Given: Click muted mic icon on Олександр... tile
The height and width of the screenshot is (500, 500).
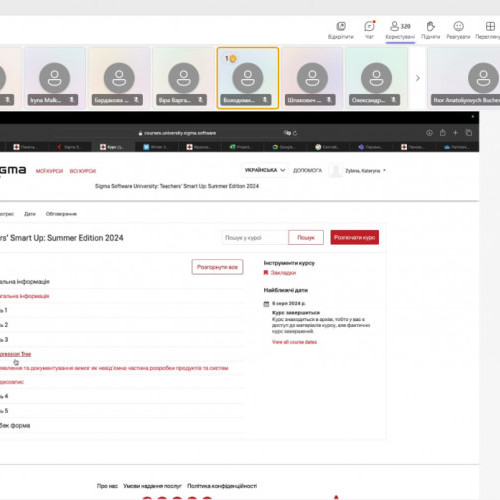Looking at the screenshot, I should pyautogui.click(x=393, y=100).
